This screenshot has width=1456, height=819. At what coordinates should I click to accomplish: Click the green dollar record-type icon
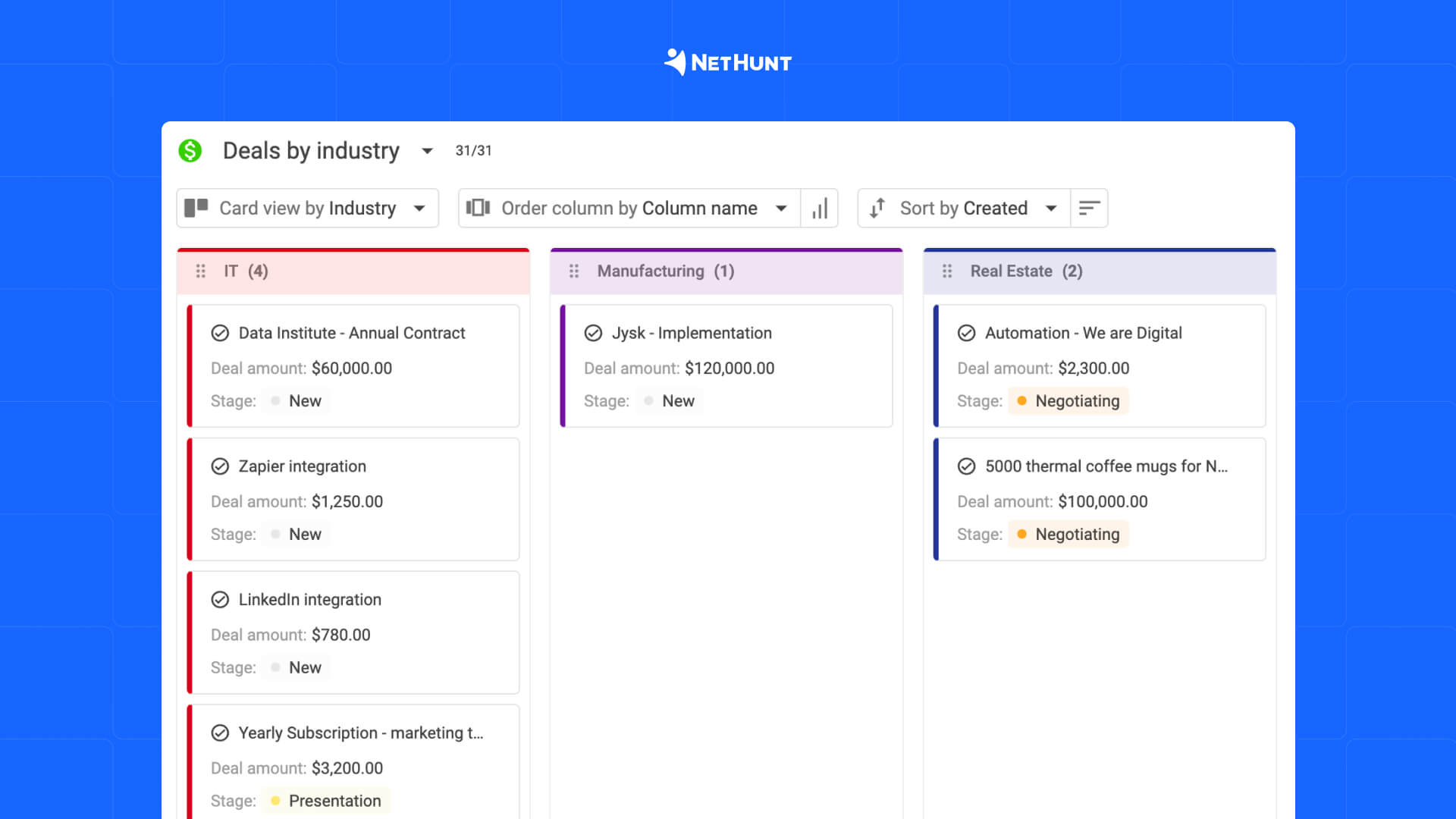point(190,151)
